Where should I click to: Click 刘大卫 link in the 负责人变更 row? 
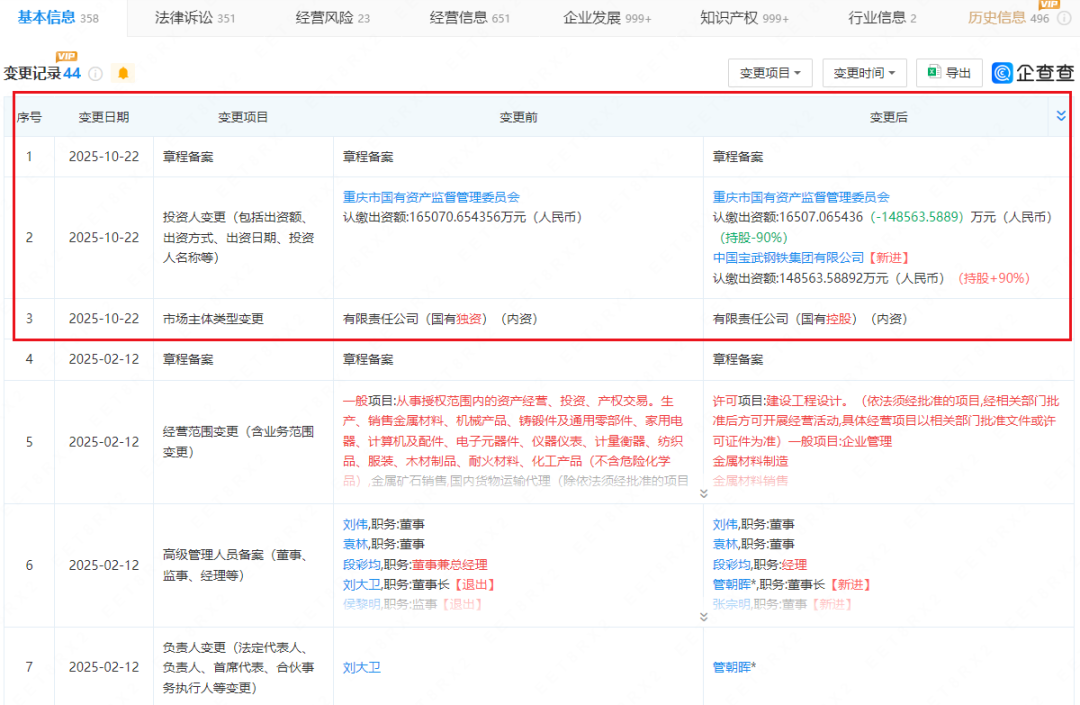(361, 667)
